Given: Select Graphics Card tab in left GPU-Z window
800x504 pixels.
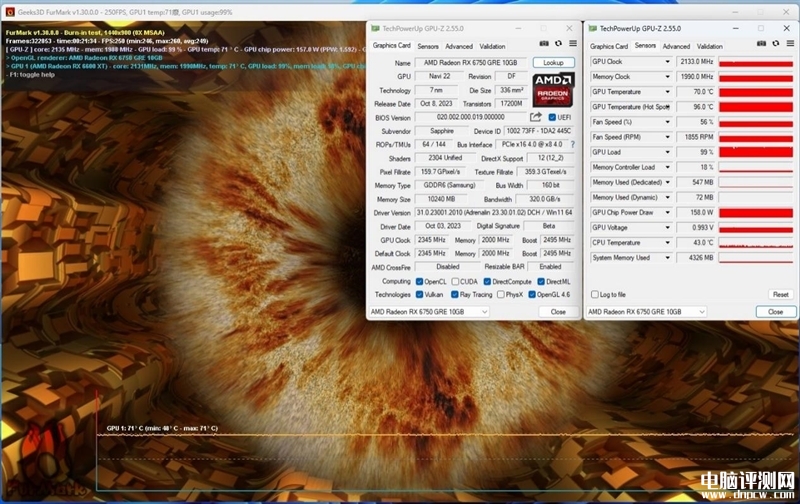Looking at the screenshot, I should point(391,45).
